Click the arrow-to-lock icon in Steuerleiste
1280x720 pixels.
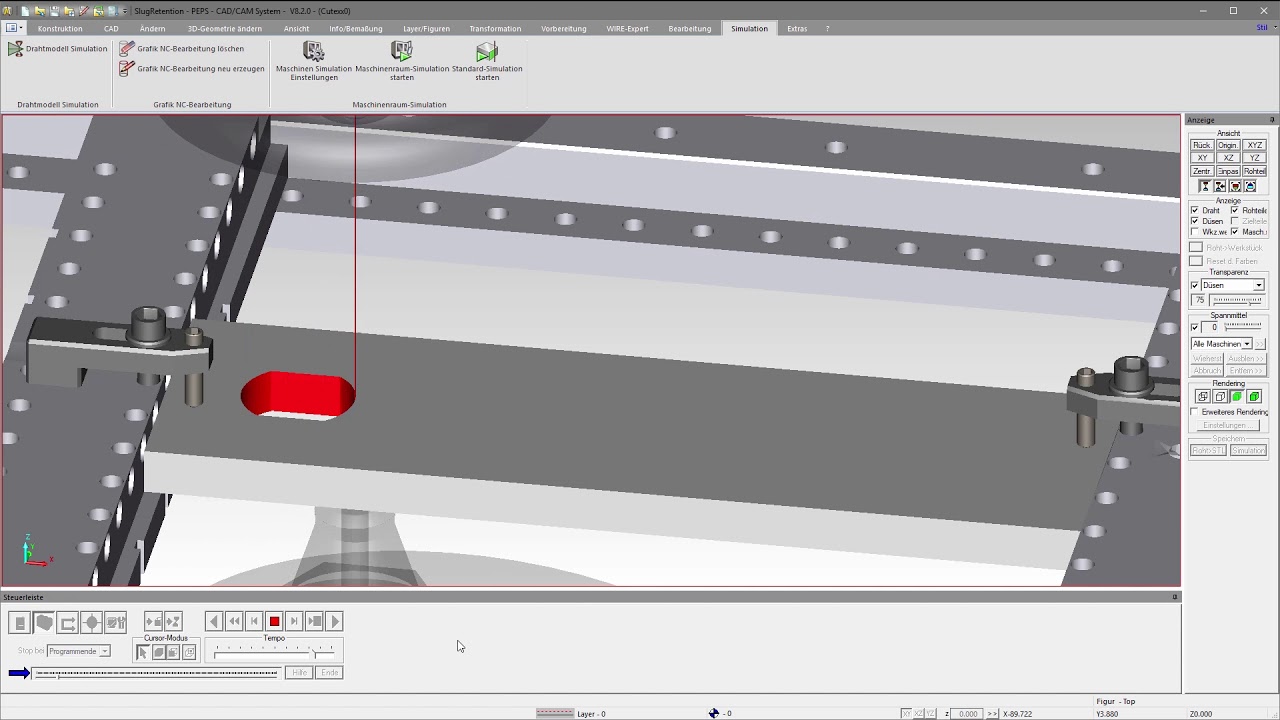click(x=153, y=622)
